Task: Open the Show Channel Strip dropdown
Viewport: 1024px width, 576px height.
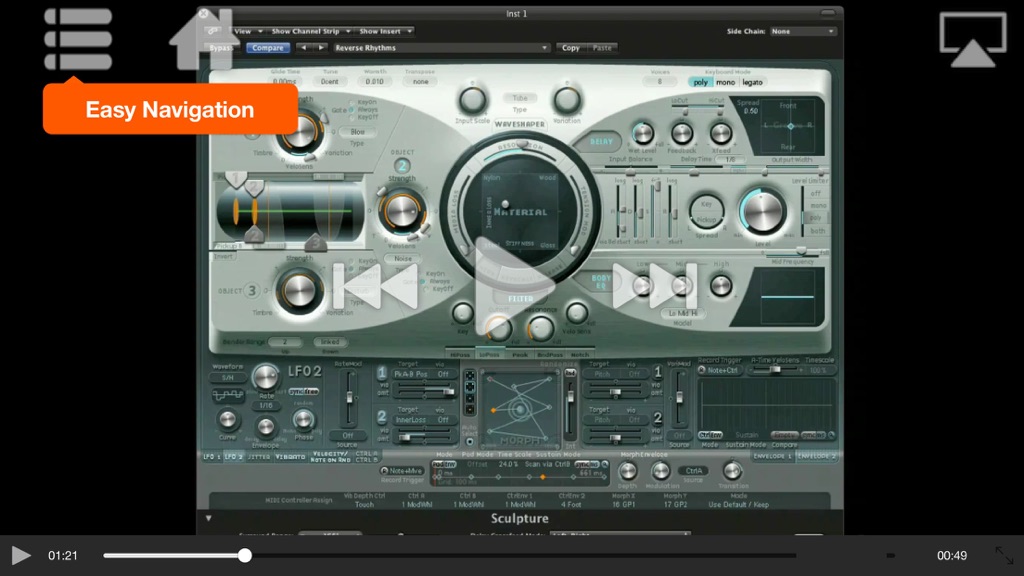Action: coord(311,31)
